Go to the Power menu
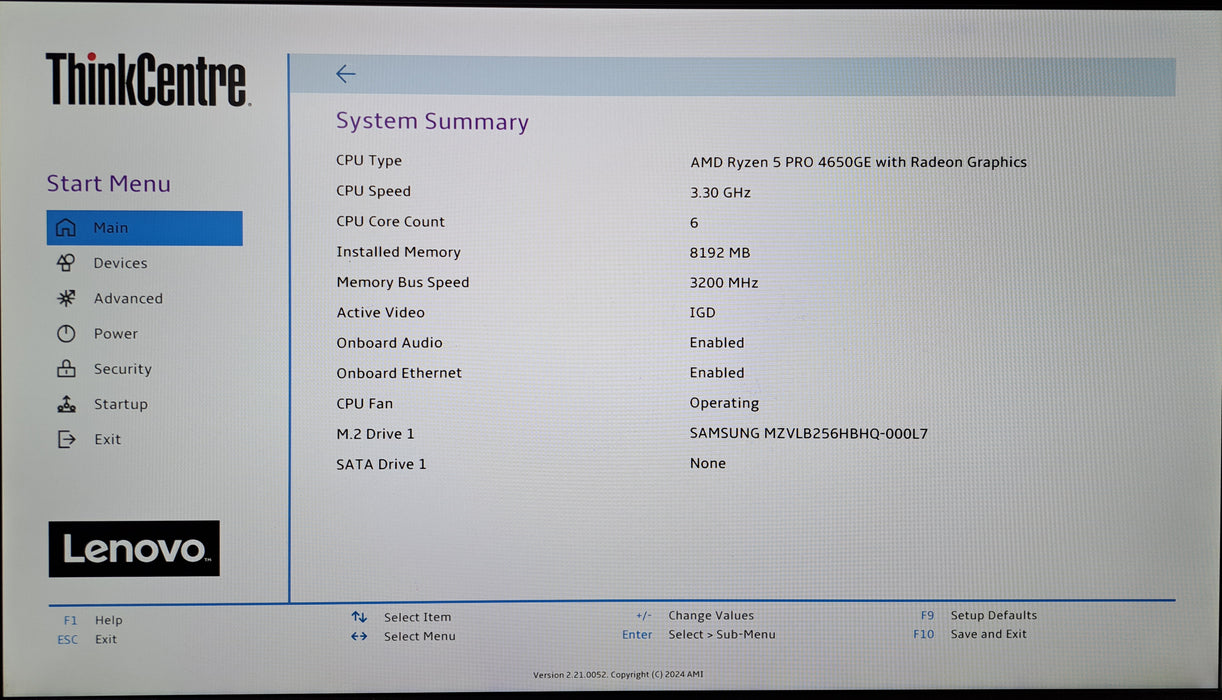Image resolution: width=1222 pixels, height=700 pixels. tap(116, 334)
